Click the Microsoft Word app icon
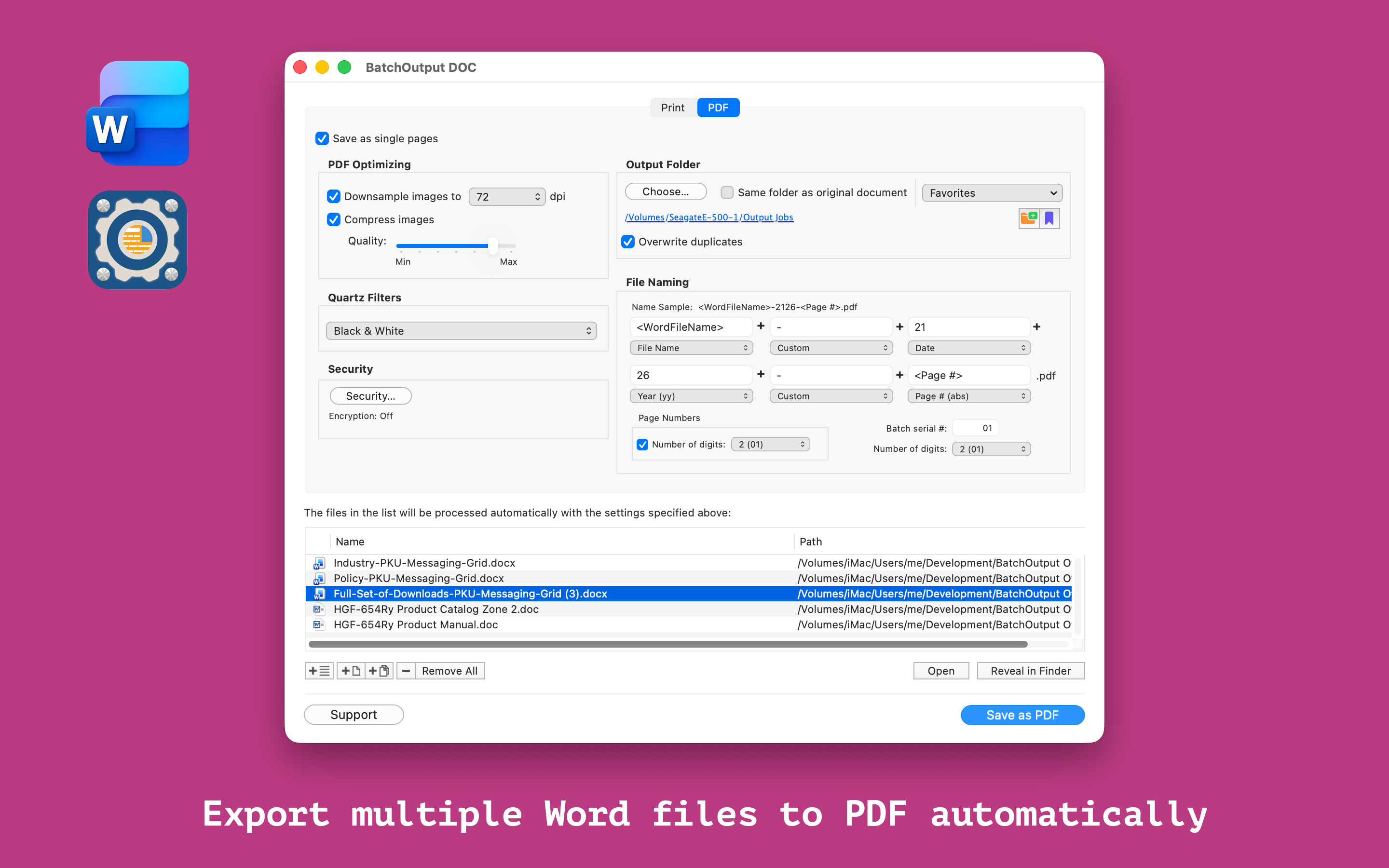The height and width of the screenshot is (868, 1389). click(x=138, y=113)
